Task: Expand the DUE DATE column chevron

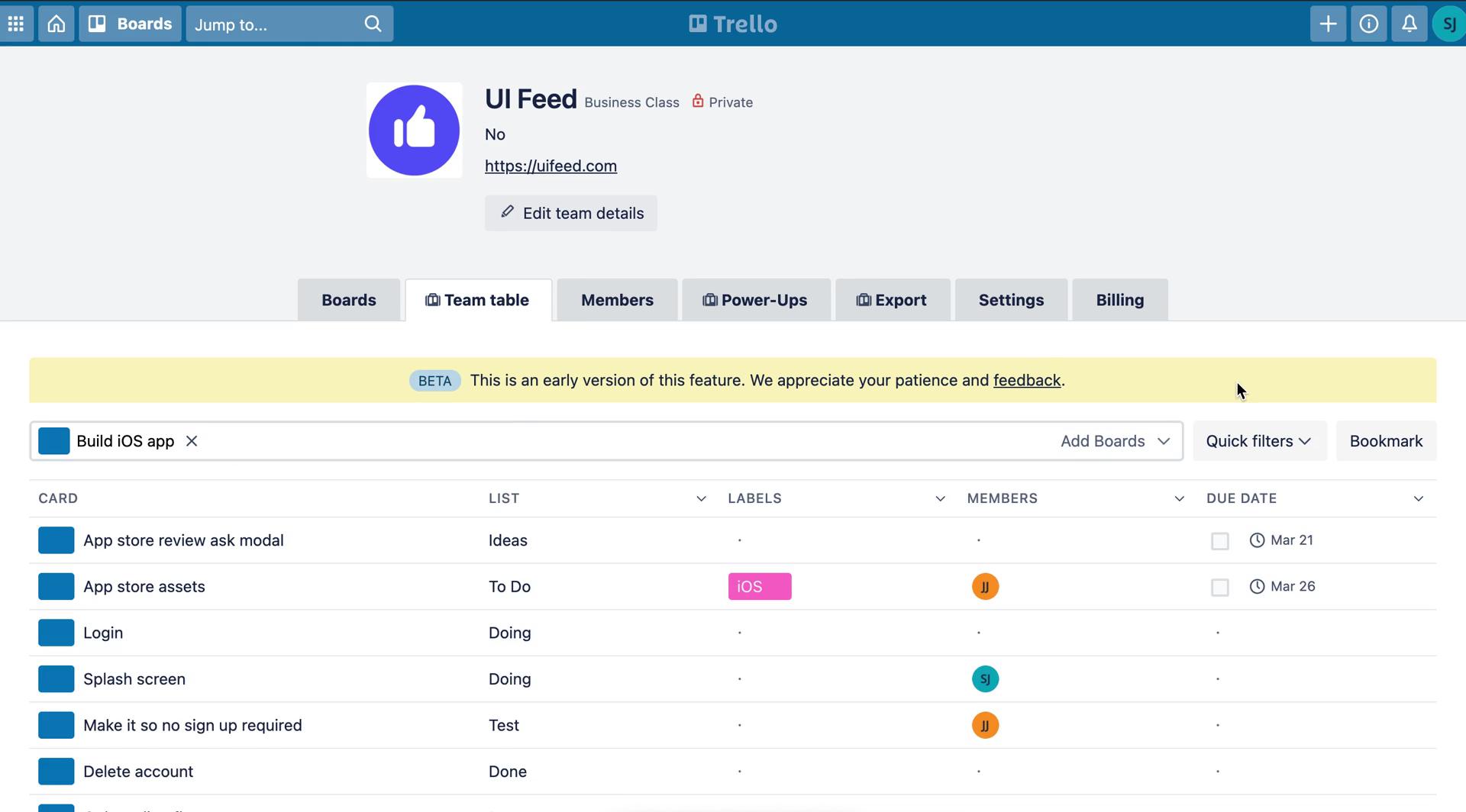Action: point(1418,498)
